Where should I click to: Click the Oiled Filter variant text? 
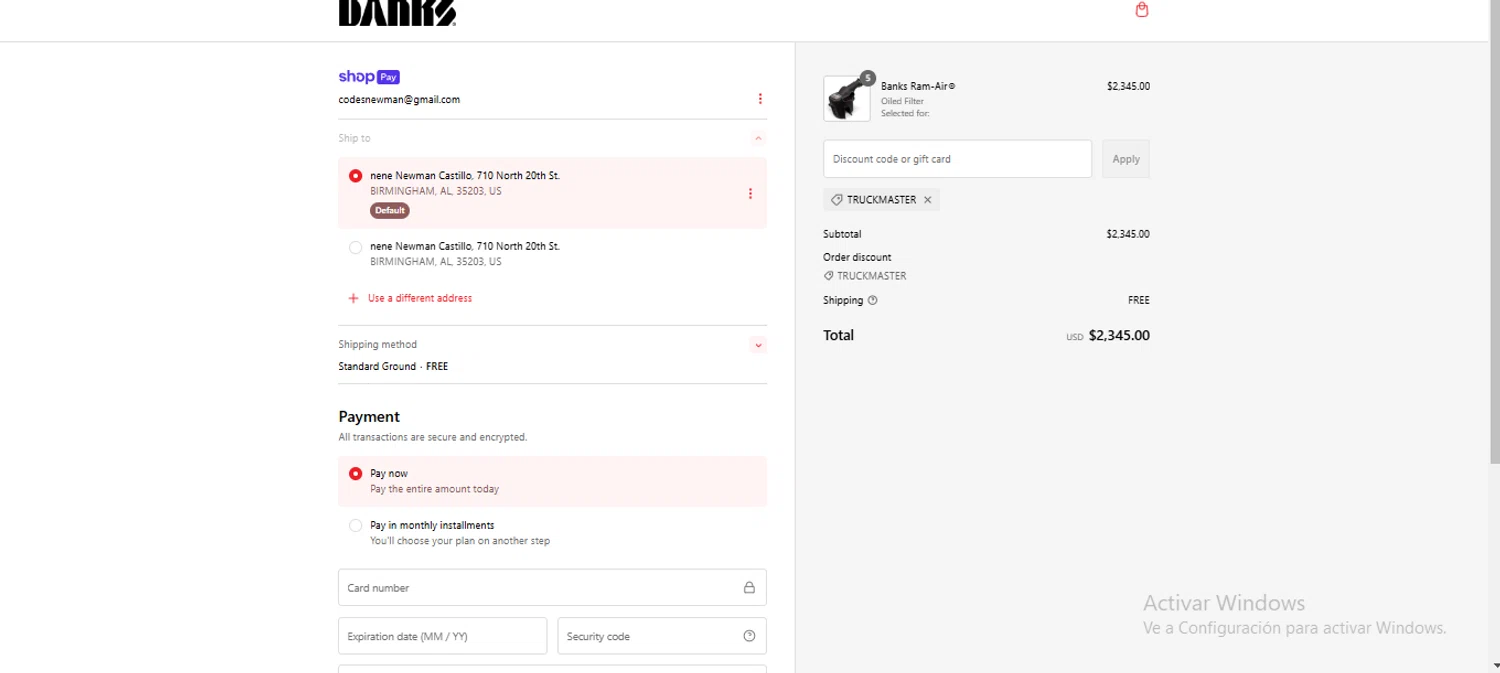pyautogui.click(x=902, y=101)
